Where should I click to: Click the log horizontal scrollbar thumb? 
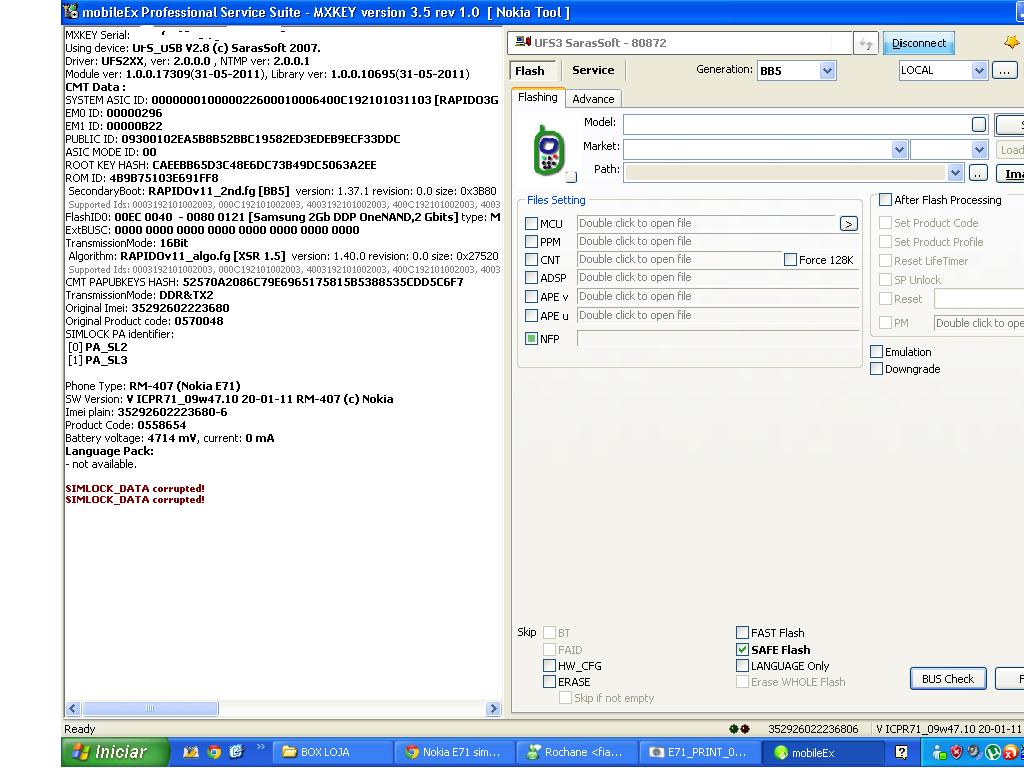click(x=150, y=709)
